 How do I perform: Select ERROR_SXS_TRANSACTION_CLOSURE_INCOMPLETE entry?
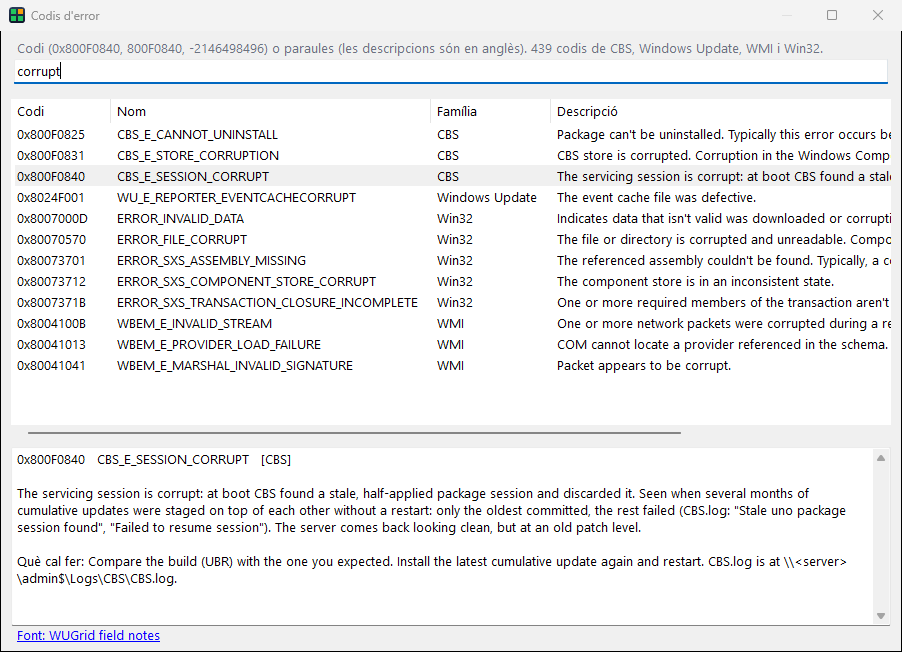267,303
